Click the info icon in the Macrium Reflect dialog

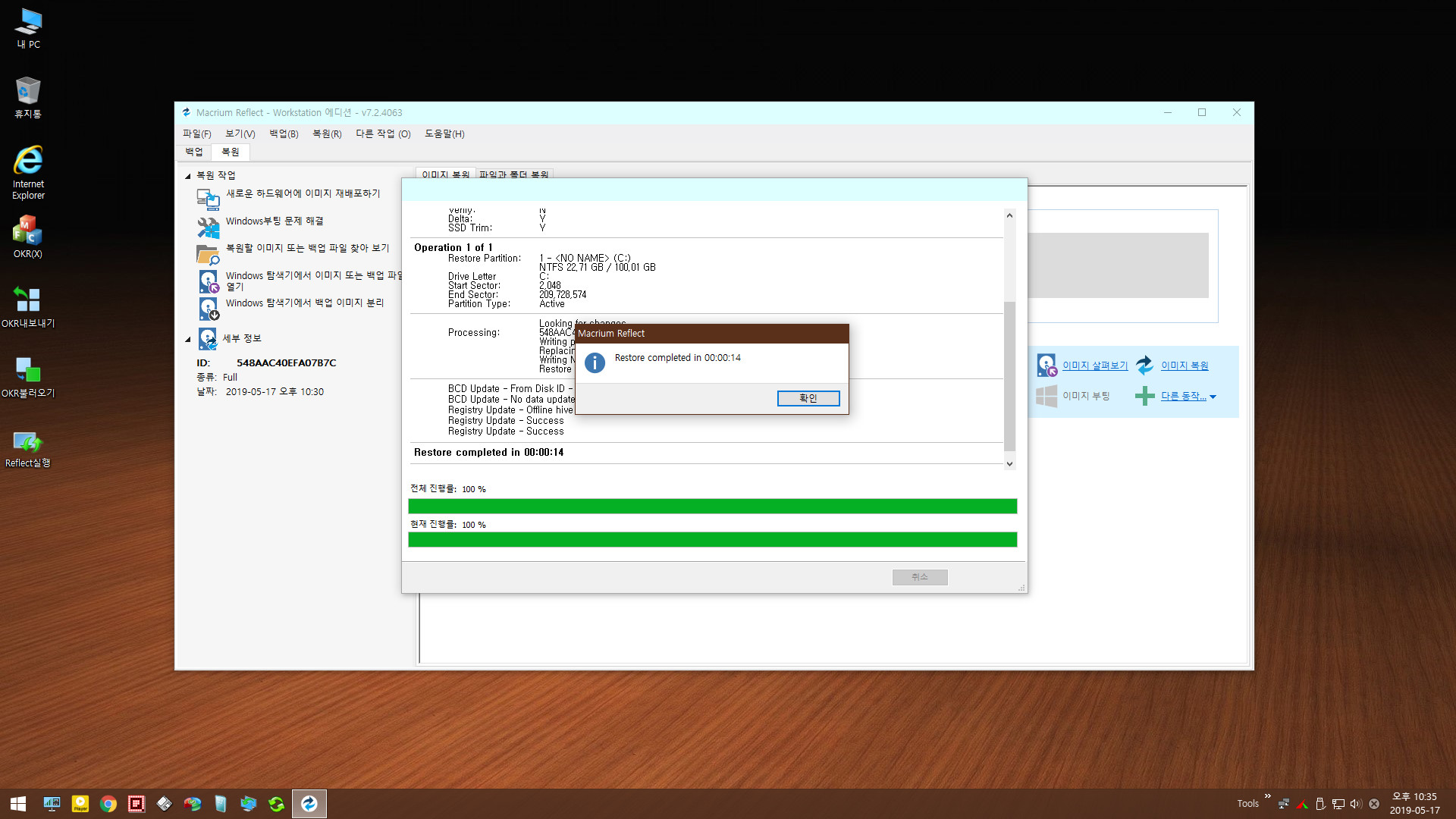pyautogui.click(x=595, y=363)
